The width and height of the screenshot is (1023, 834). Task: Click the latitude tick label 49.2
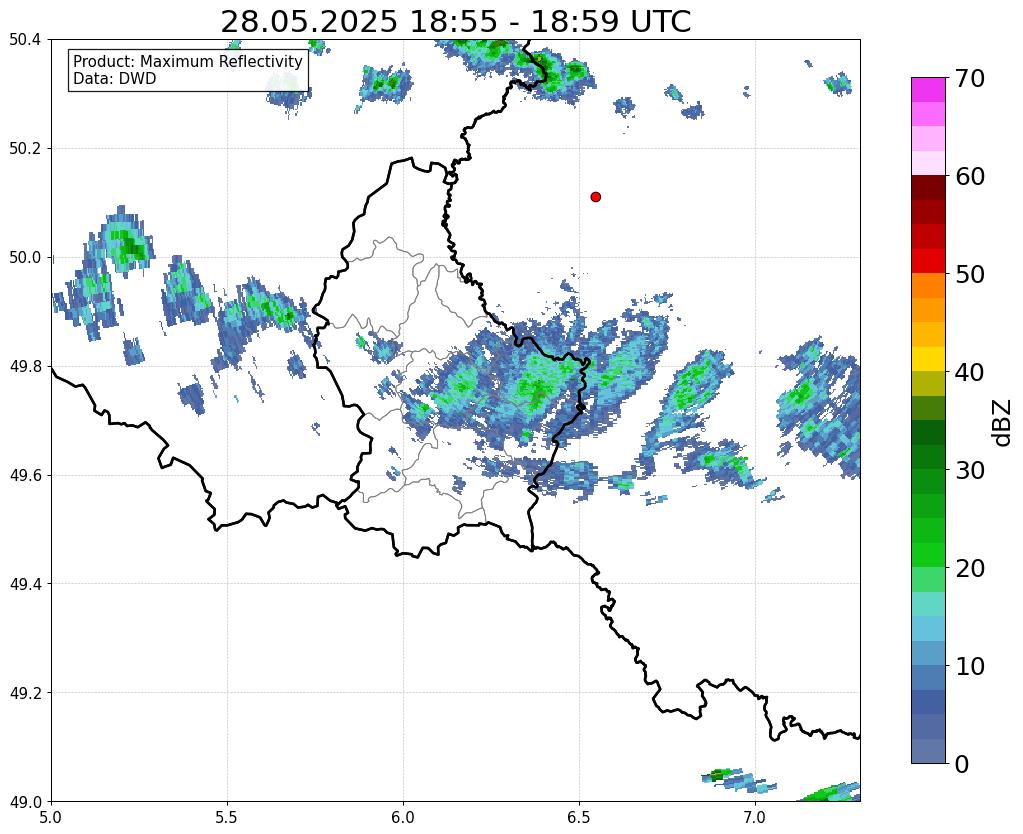tap(25, 692)
